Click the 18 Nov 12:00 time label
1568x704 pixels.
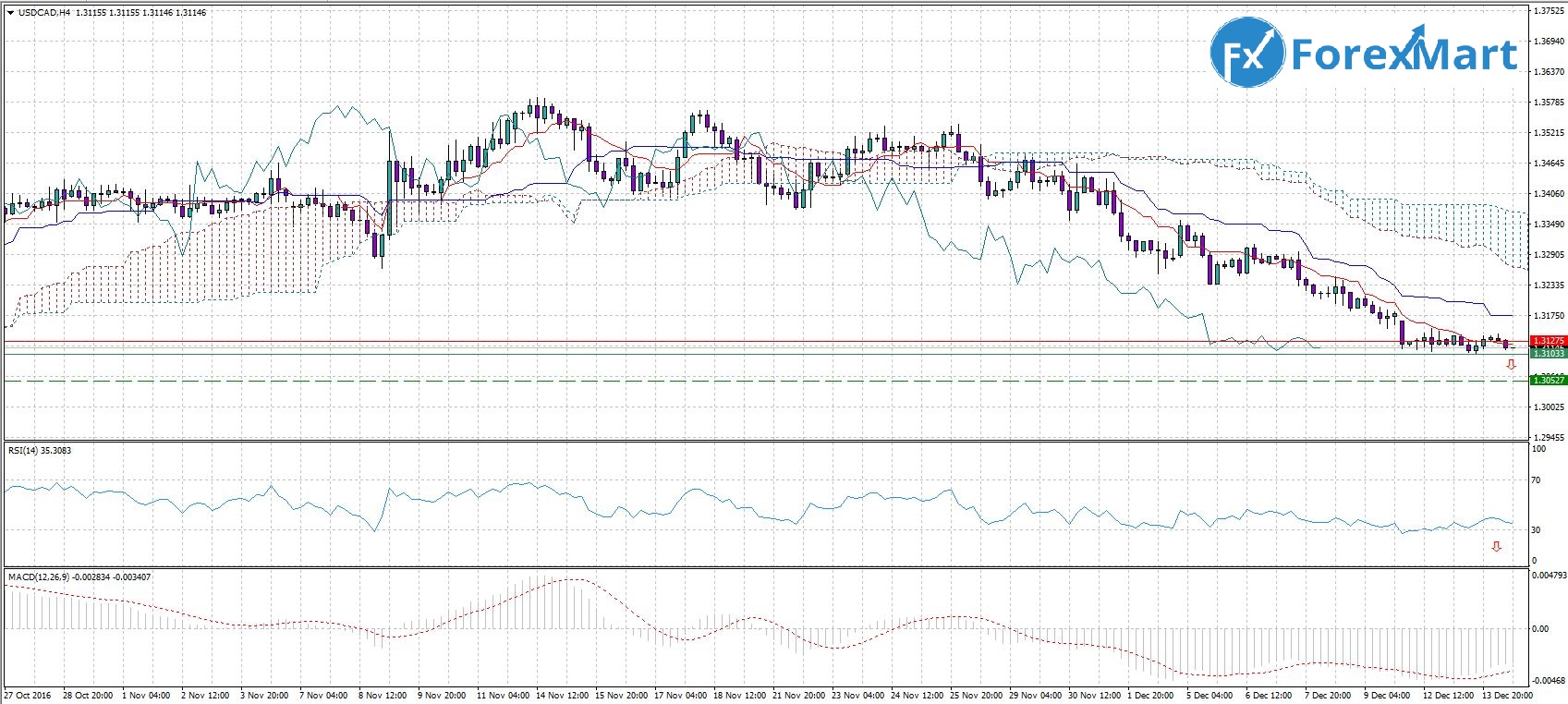(740, 696)
